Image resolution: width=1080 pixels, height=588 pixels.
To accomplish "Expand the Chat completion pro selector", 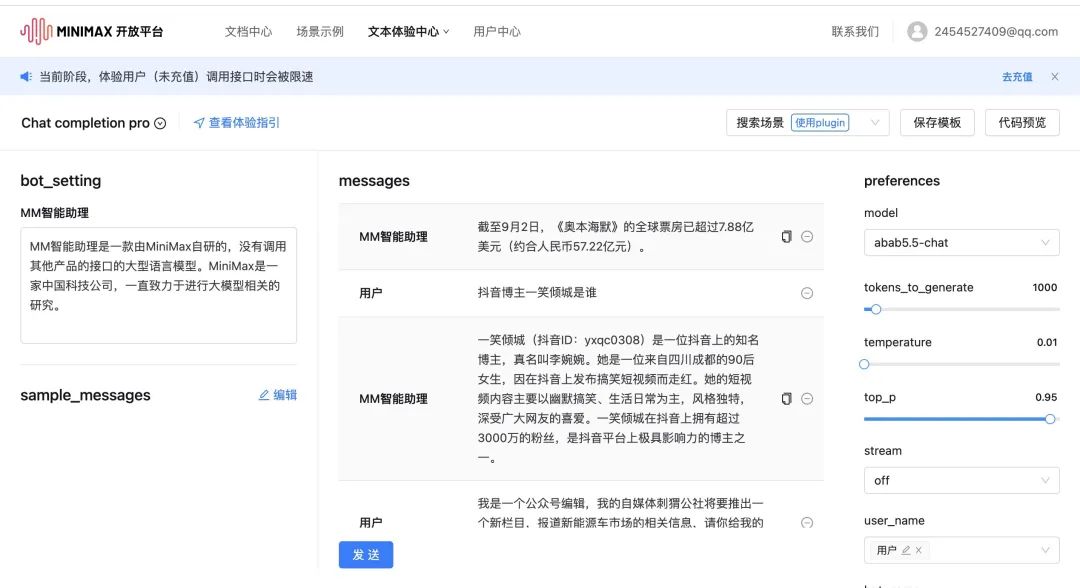I will point(159,124).
